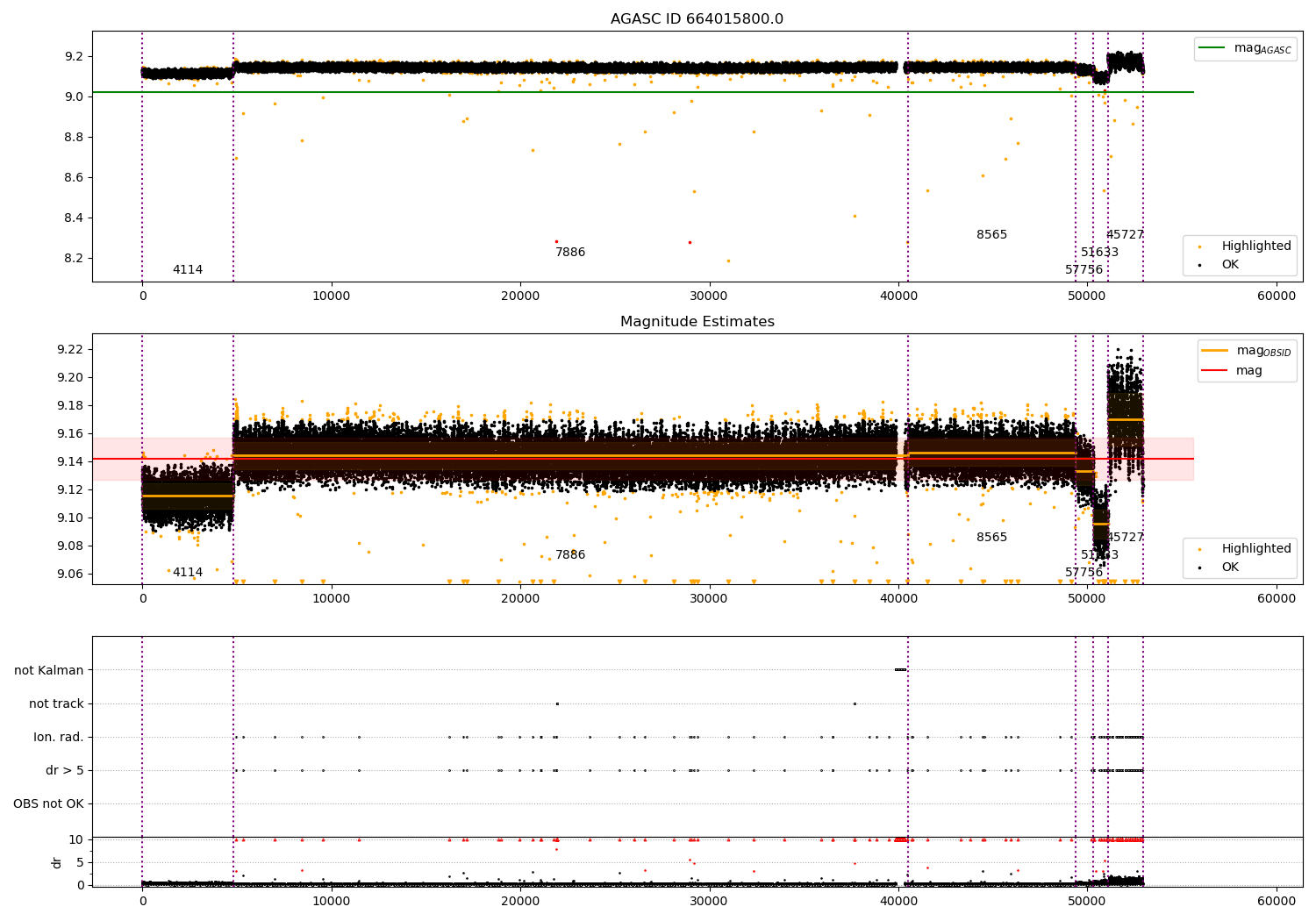Image resolution: width=1316 pixels, height=921 pixels.
Task: Click the 10000 x-axis tick of the bottom plot
Action: tap(331, 902)
